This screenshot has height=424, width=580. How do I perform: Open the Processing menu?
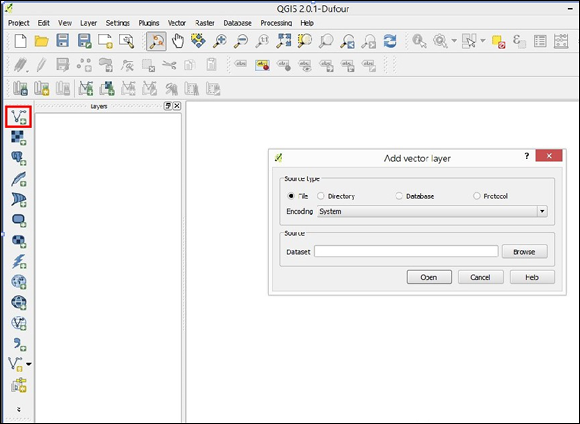click(x=276, y=23)
